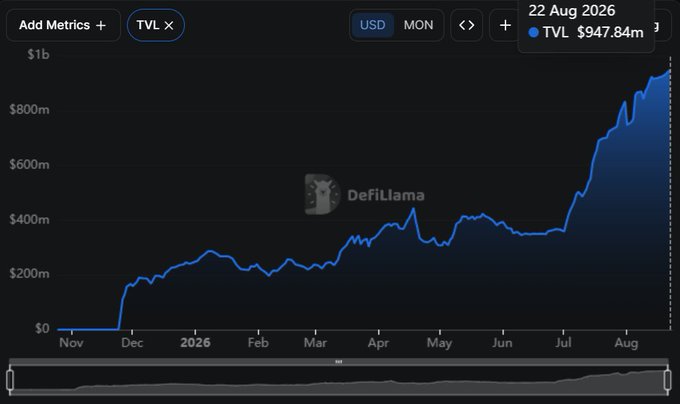Click the Aug x-axis label
Viewport: 680px width, 404px height.
[x=626, y=343]
